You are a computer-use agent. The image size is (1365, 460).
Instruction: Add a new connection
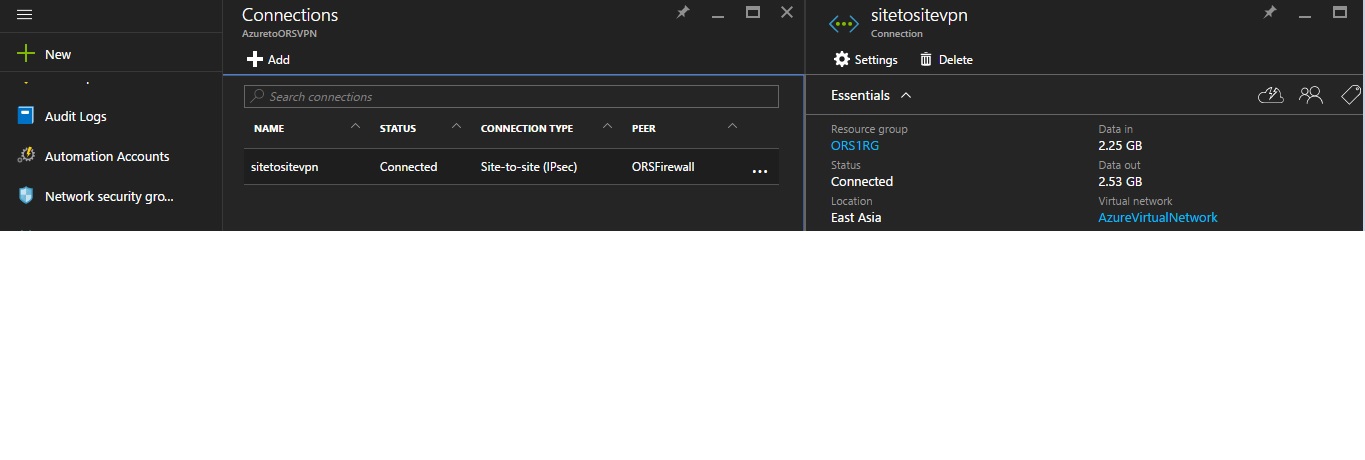click(x=268, y=60)
